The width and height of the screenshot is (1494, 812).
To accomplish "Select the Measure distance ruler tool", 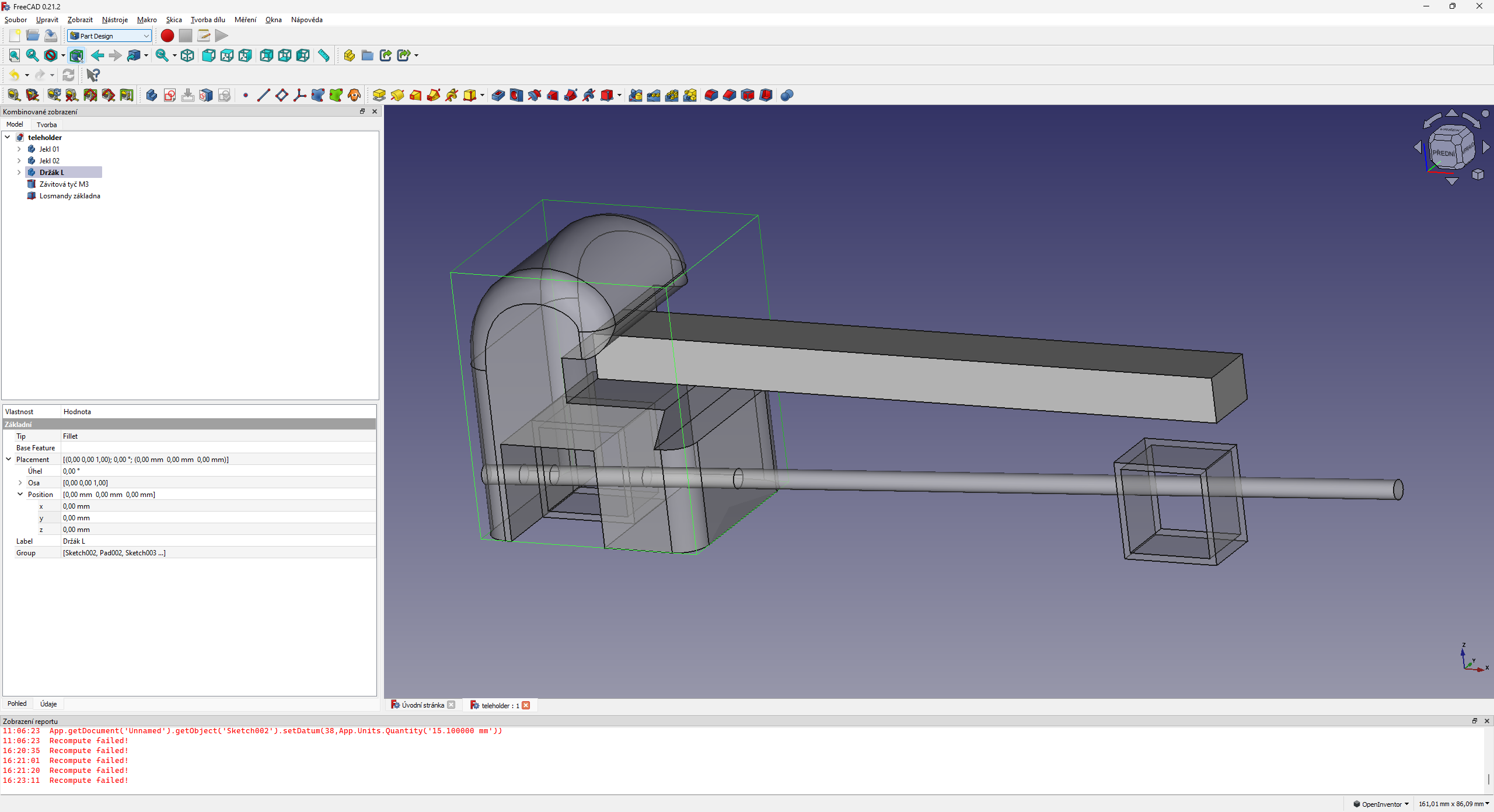I will coord(323,55).
